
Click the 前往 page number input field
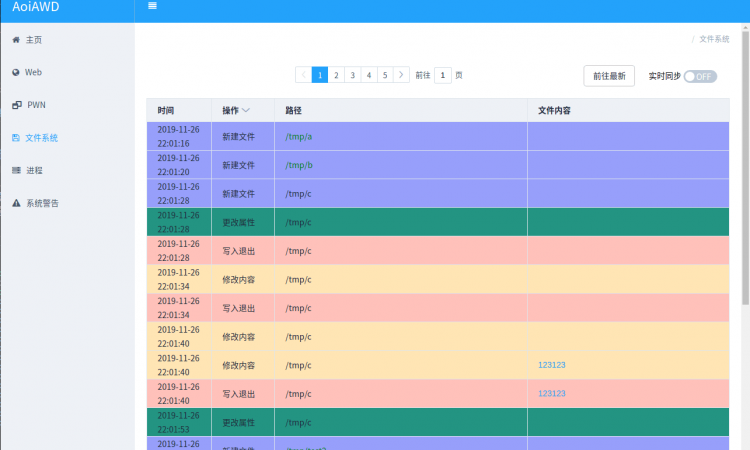point(443,75)
